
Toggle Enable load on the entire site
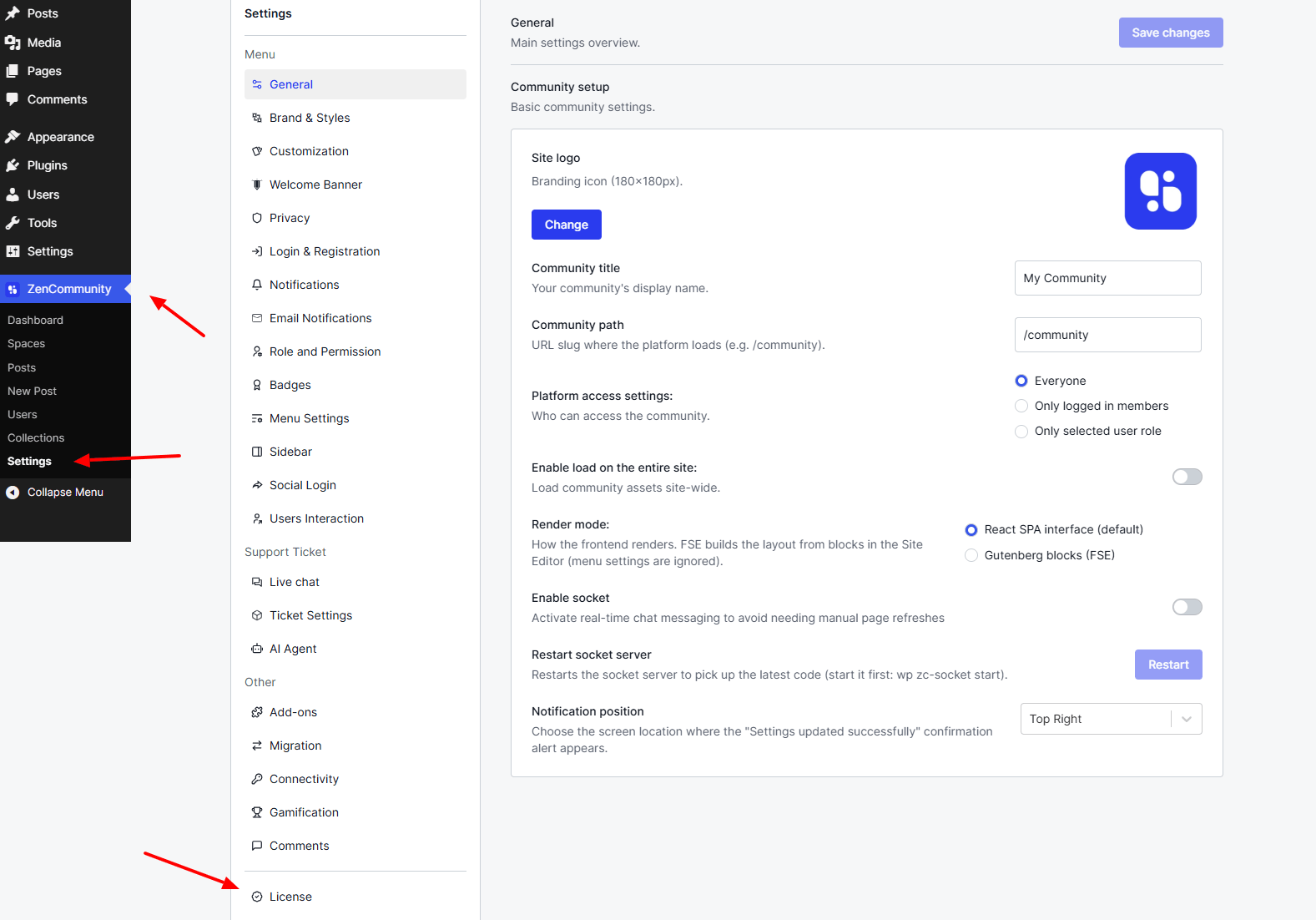[x=1187, y=477]
